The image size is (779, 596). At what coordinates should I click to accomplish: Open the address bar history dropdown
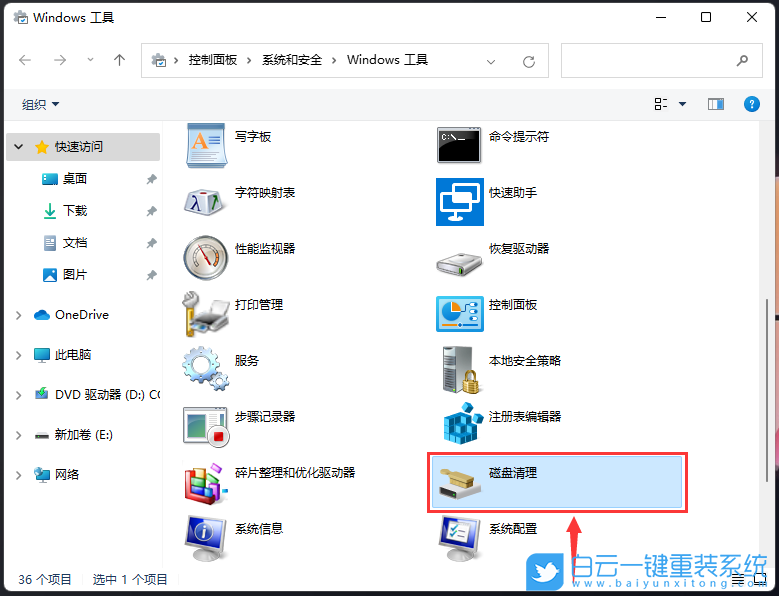[x=491, y=62]
